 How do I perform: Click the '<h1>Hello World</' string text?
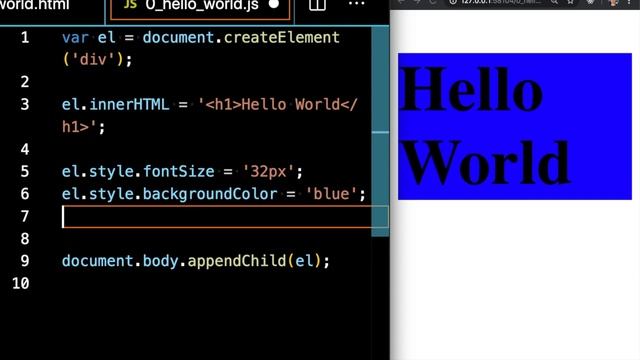pos(278,104)
